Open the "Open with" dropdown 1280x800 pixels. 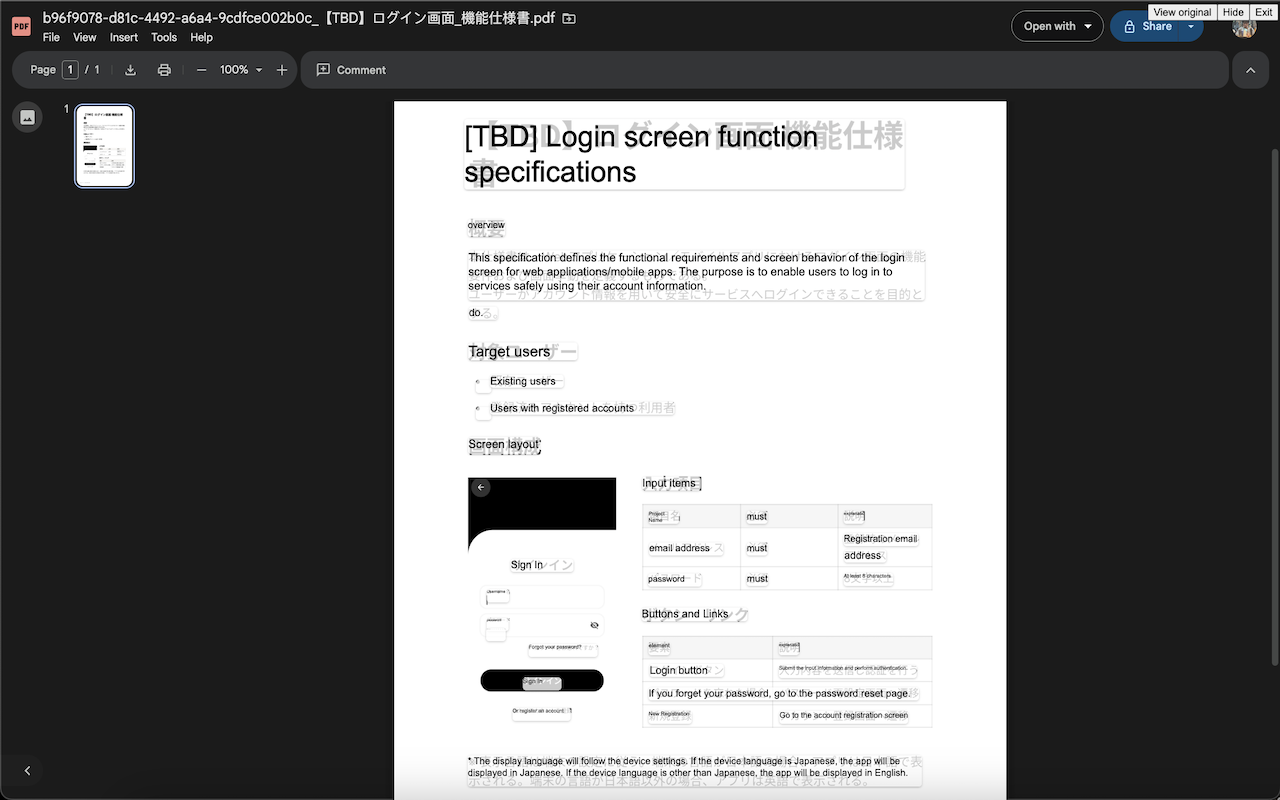(1057, 26)
